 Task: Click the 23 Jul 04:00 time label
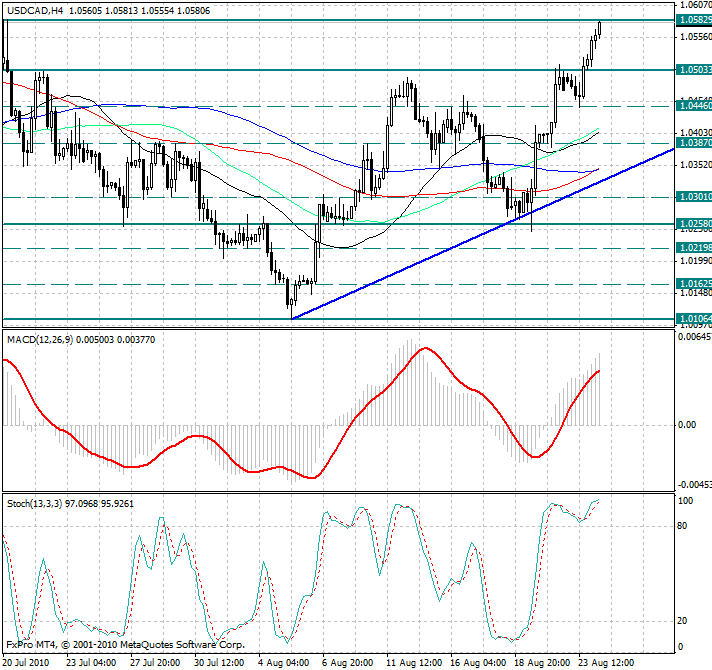tap(91, 662)
